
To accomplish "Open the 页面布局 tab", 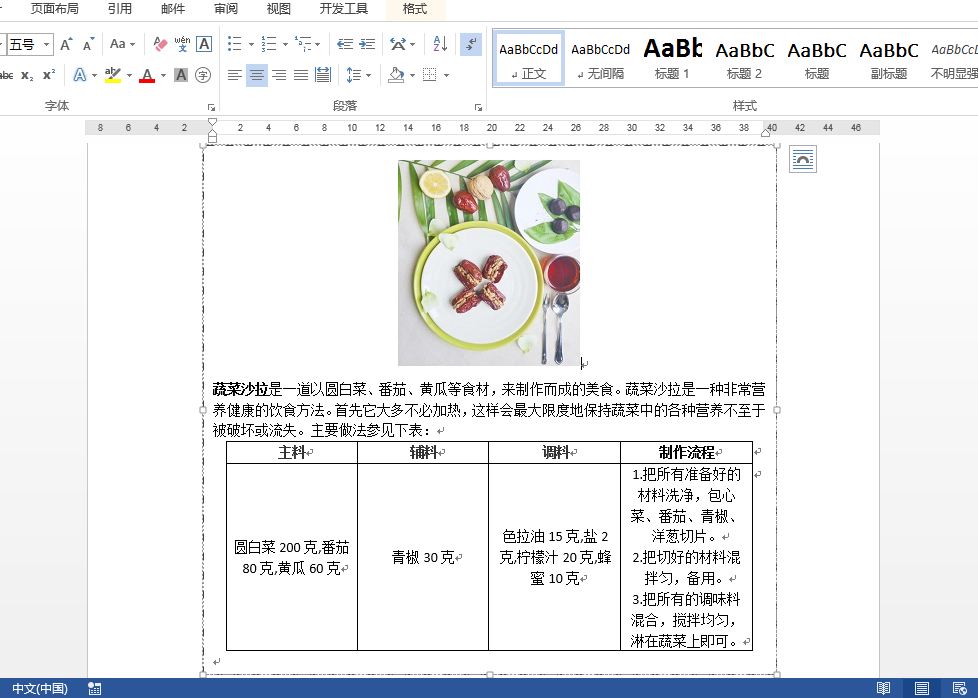I will (55, 9).
